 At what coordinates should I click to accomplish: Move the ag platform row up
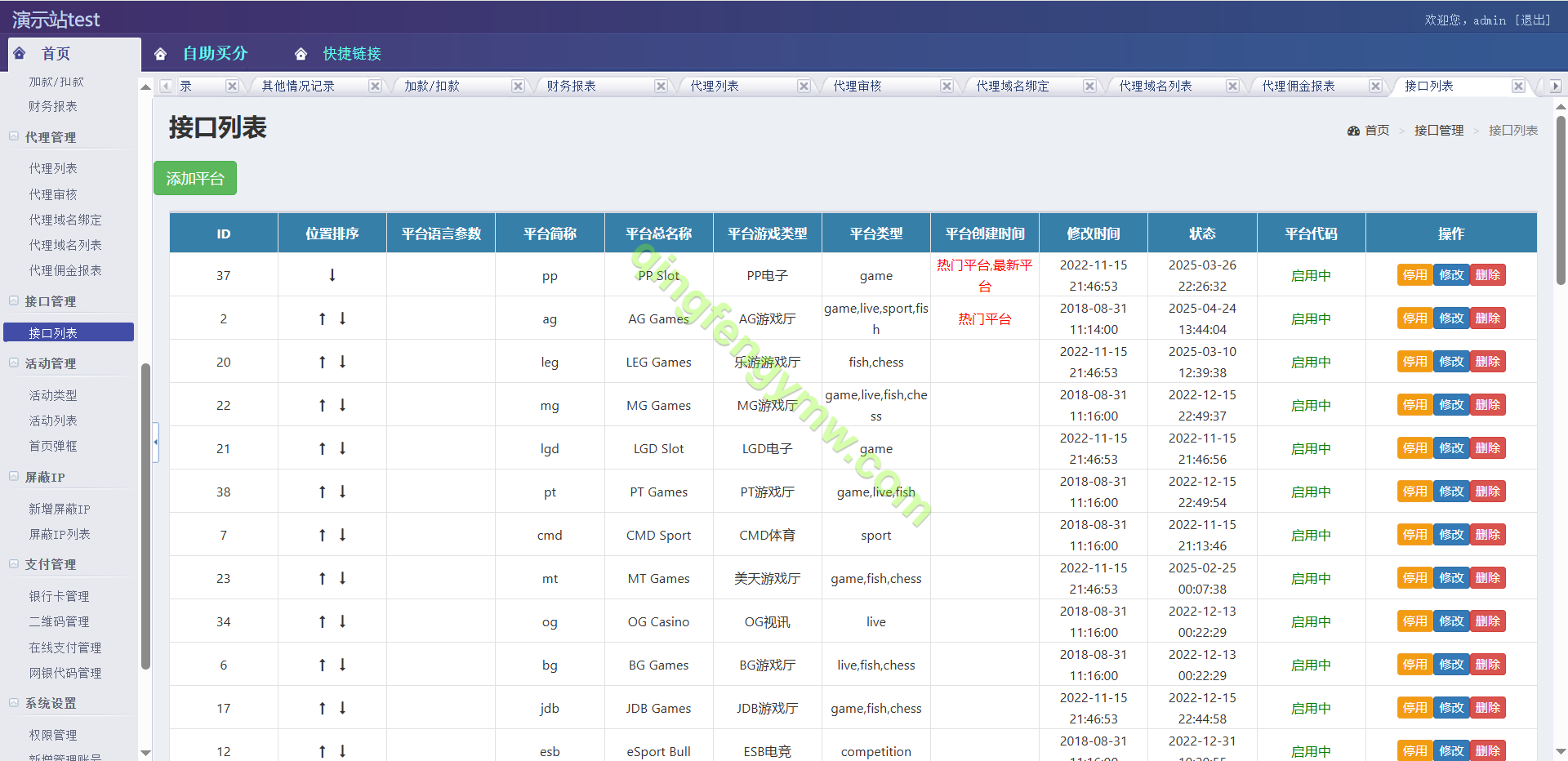pos(323,318)
